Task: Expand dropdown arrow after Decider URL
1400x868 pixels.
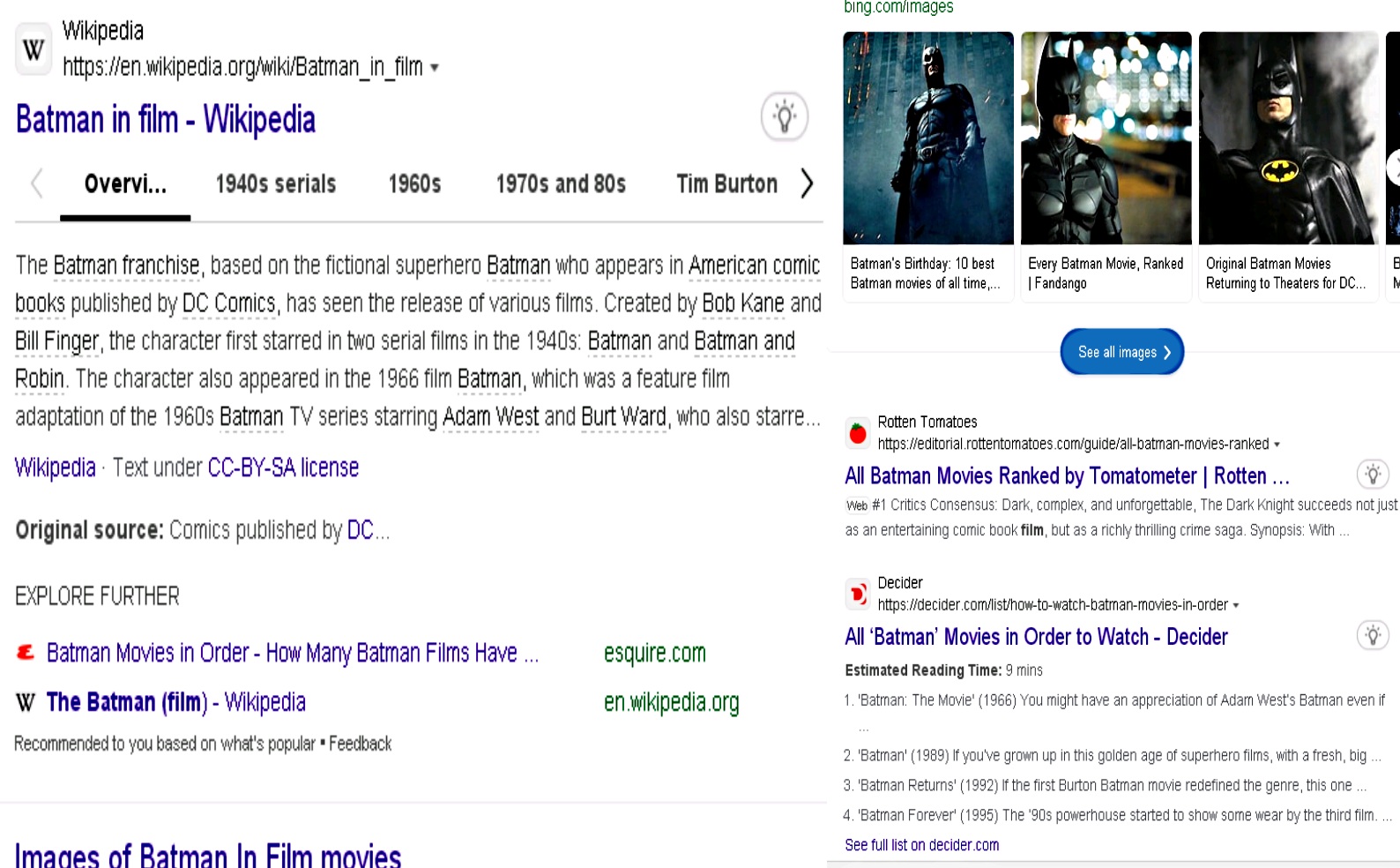Action: point(1236,605)
